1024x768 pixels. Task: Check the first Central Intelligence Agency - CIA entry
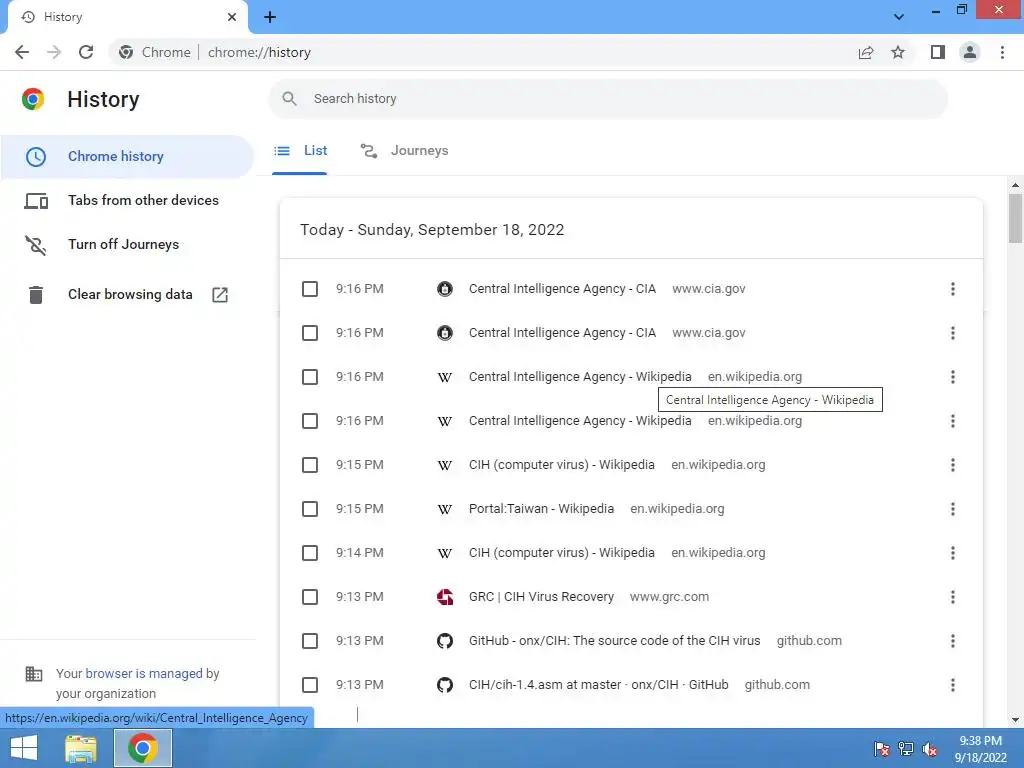click(310, 289)
